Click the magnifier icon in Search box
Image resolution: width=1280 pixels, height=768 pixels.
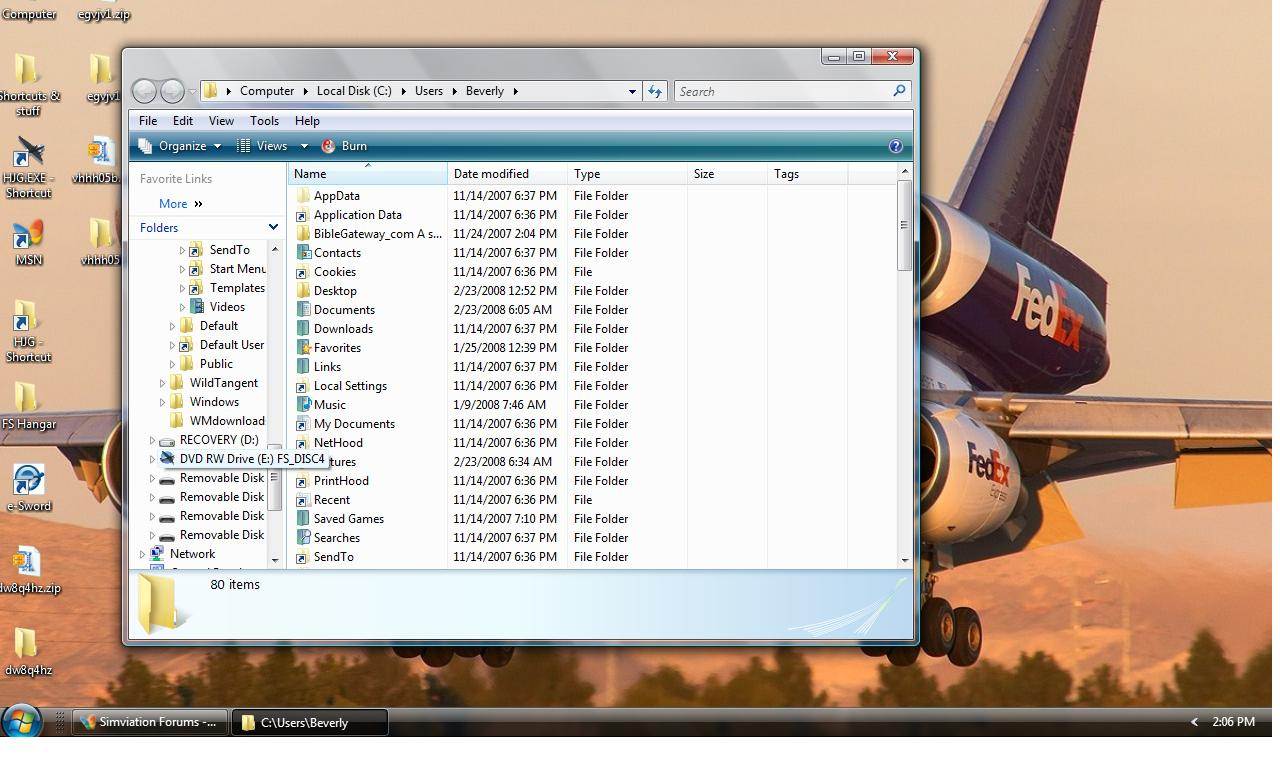[899, 91]
